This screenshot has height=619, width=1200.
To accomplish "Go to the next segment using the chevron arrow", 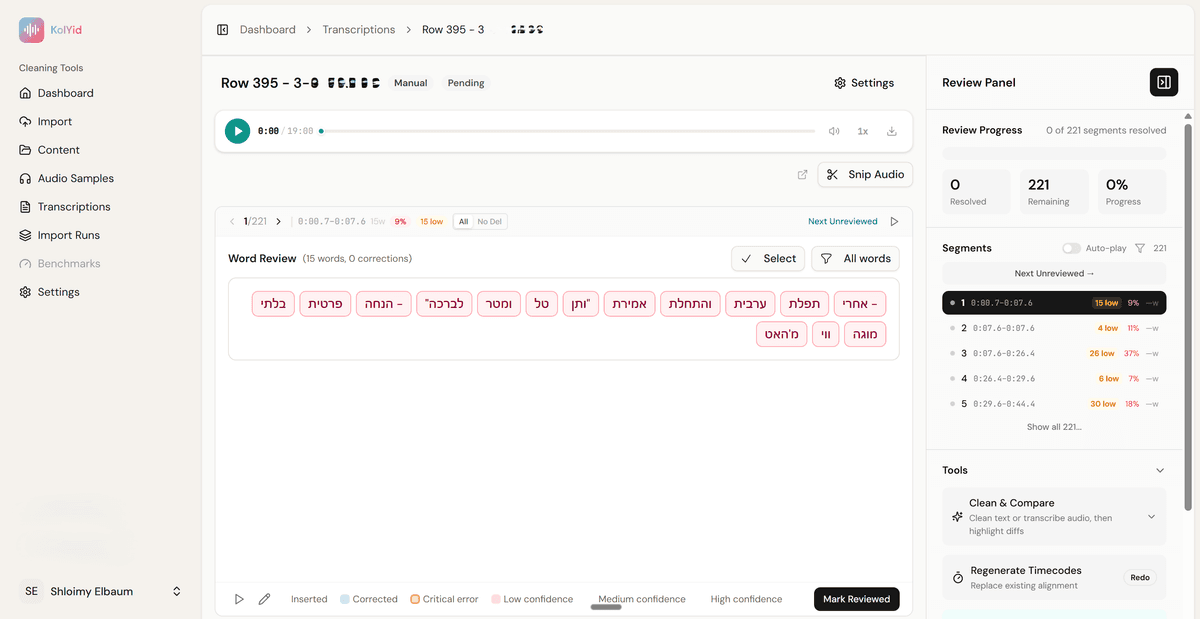I will 278,222.
